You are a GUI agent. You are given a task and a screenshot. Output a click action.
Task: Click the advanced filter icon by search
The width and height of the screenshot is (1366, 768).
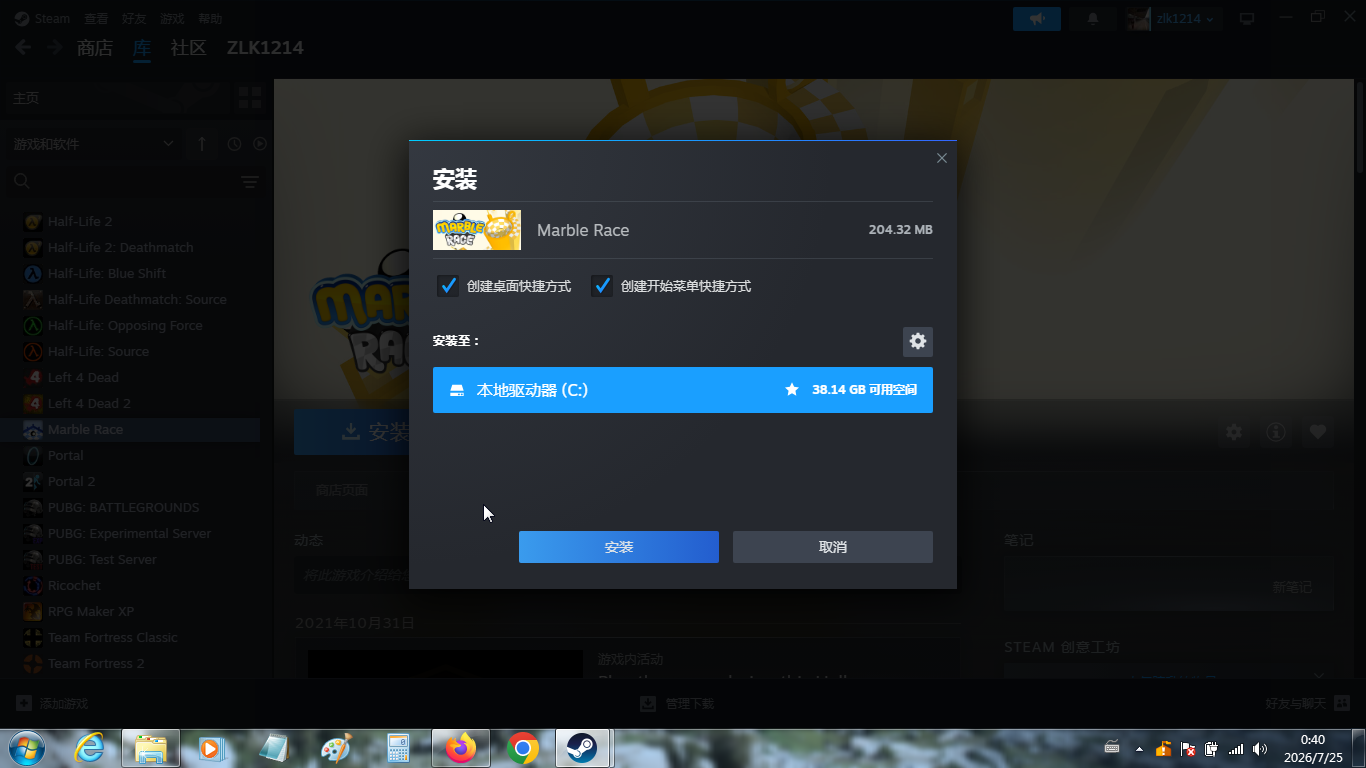point(250,181)
